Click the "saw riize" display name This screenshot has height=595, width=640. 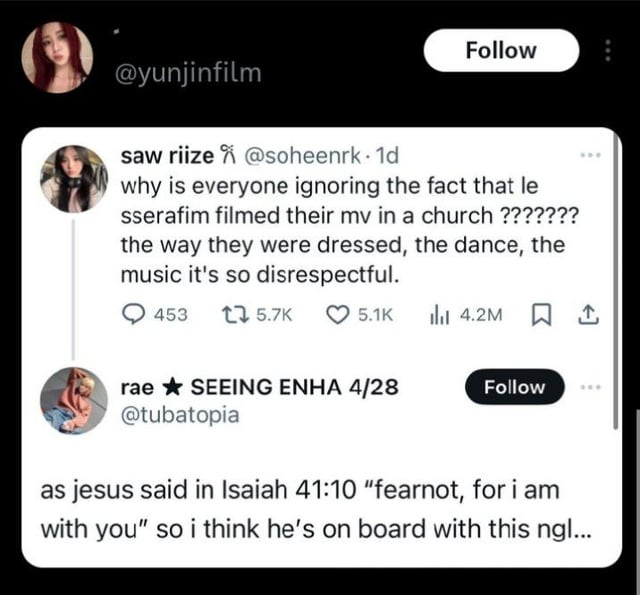[x=166, y=157]
